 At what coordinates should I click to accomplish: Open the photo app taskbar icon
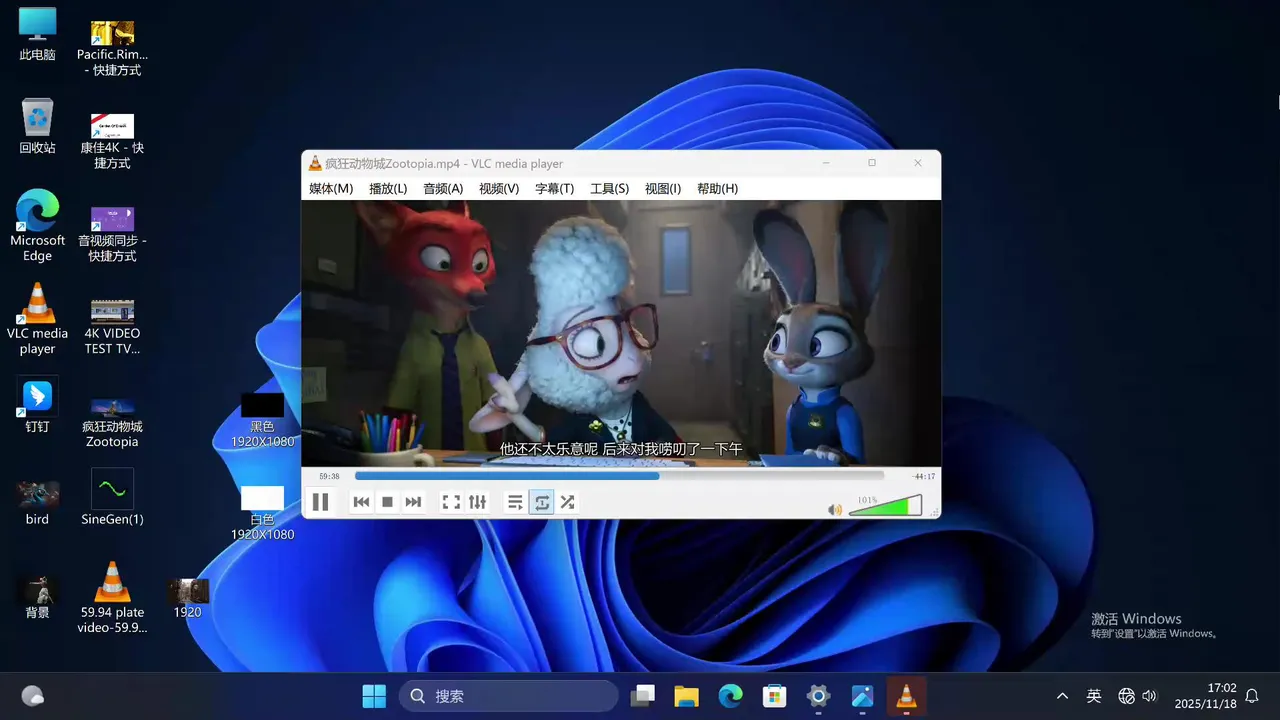(x=862, y=696)
